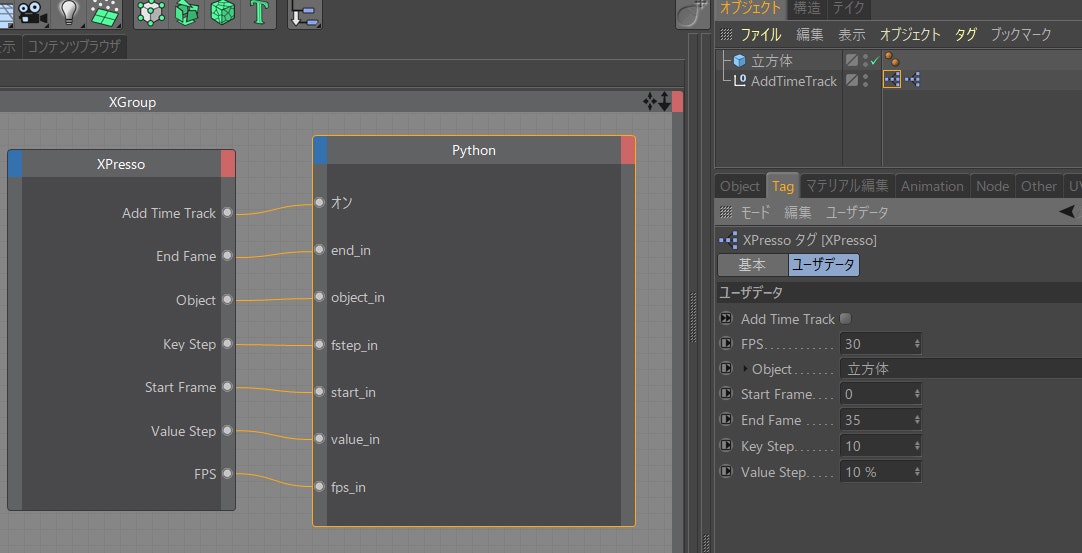Select the highlighted XPresso tag on AddTimeTrack
This screenshot has height=553, width=1082.
(892, 80)
